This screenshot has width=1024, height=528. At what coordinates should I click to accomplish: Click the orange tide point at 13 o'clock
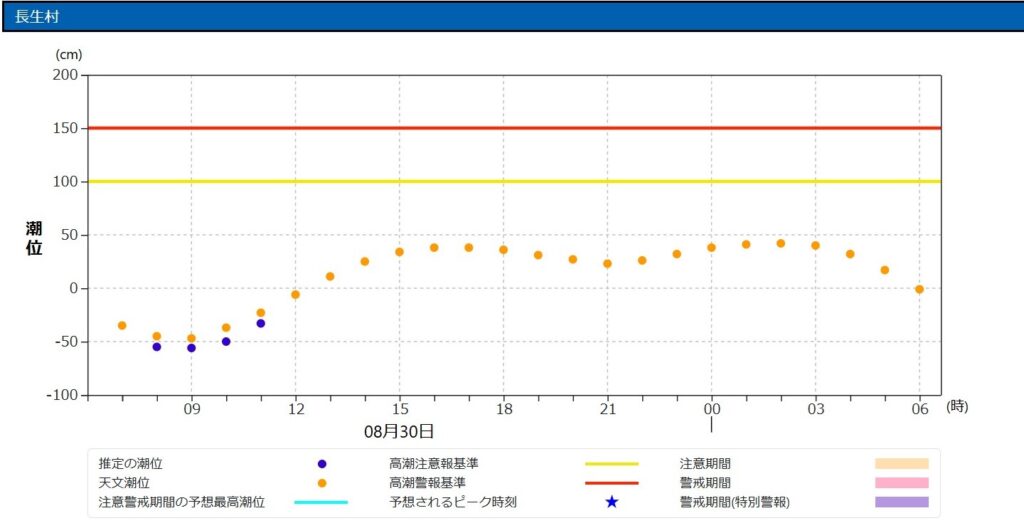(x=330, y=276)
